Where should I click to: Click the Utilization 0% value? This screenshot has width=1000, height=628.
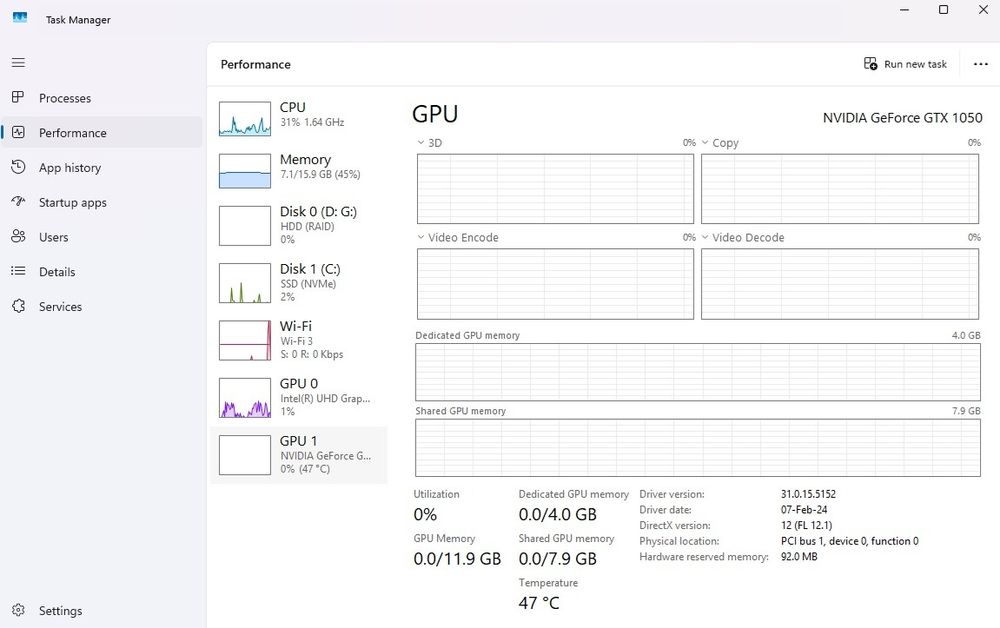point(425,515)
